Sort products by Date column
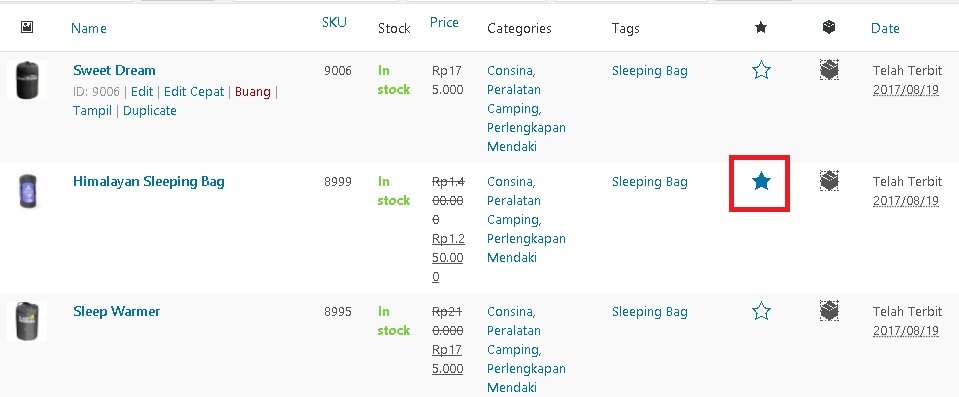This screenshot has height=397, width=959. (885, 28)
